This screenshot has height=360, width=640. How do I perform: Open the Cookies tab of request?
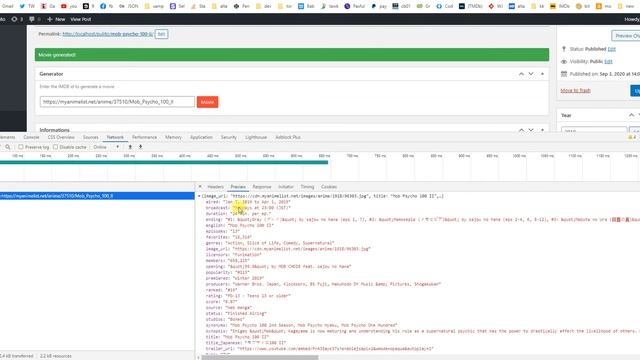pos(329,187)
